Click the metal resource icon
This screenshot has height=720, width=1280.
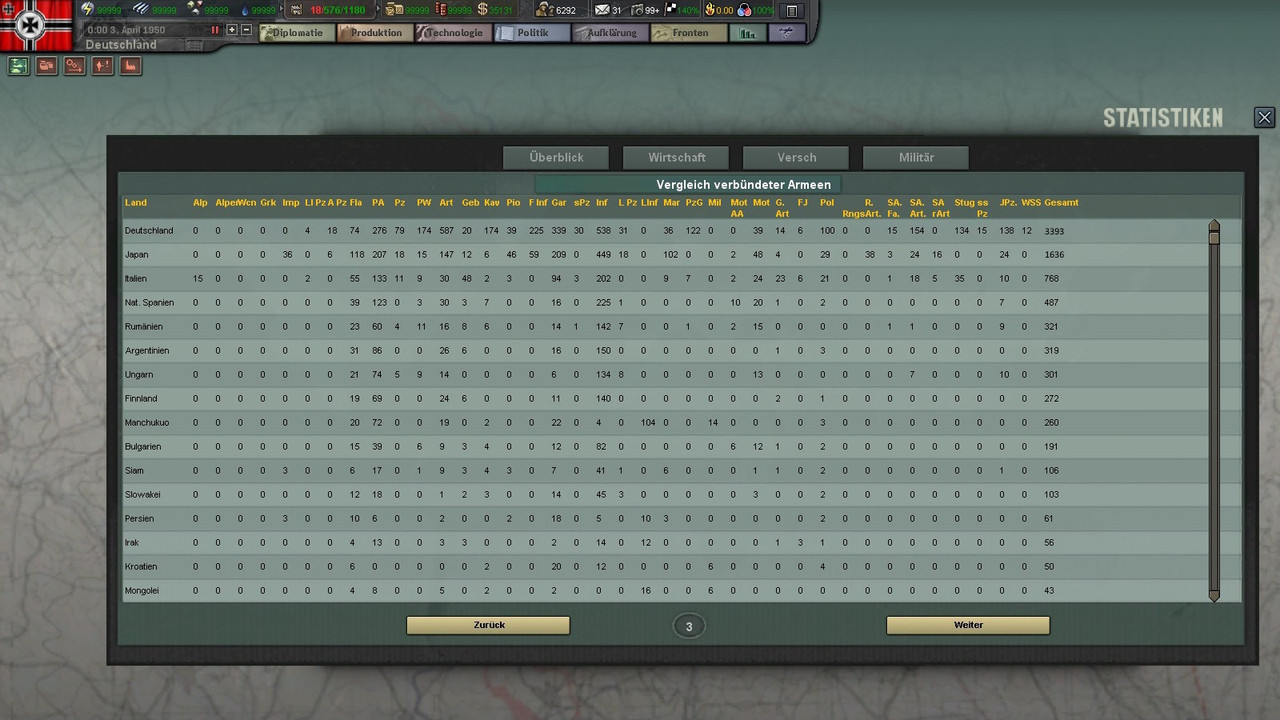pos(141,10)
